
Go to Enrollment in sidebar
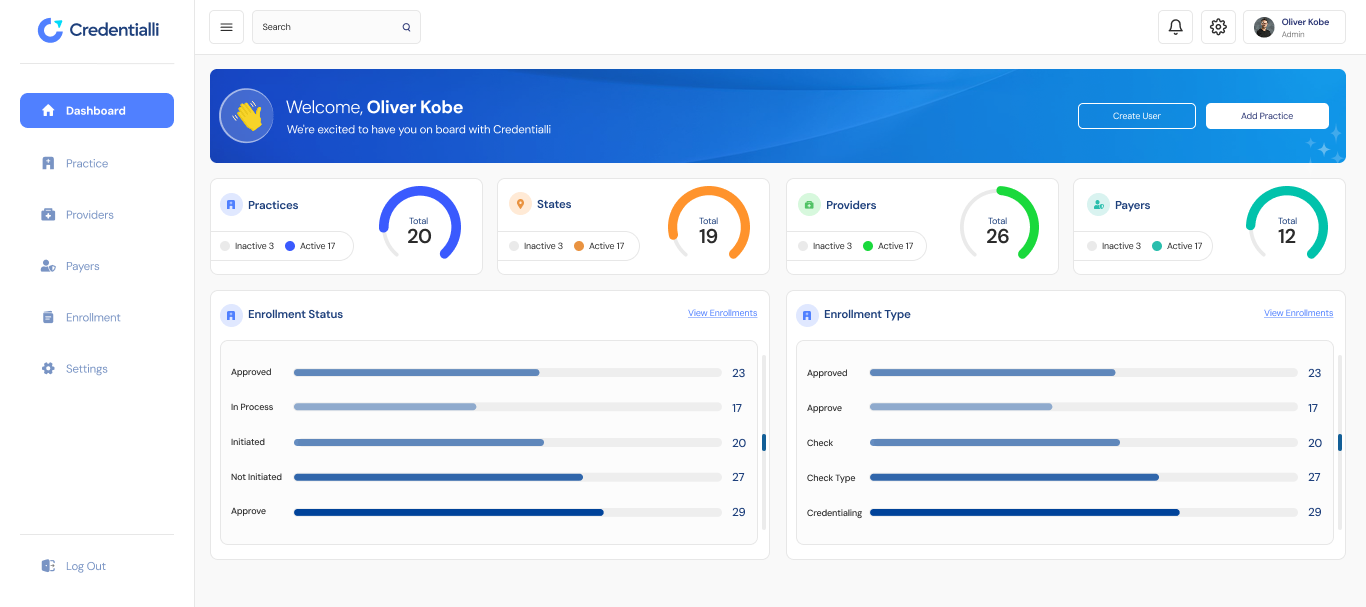(93, 317)
